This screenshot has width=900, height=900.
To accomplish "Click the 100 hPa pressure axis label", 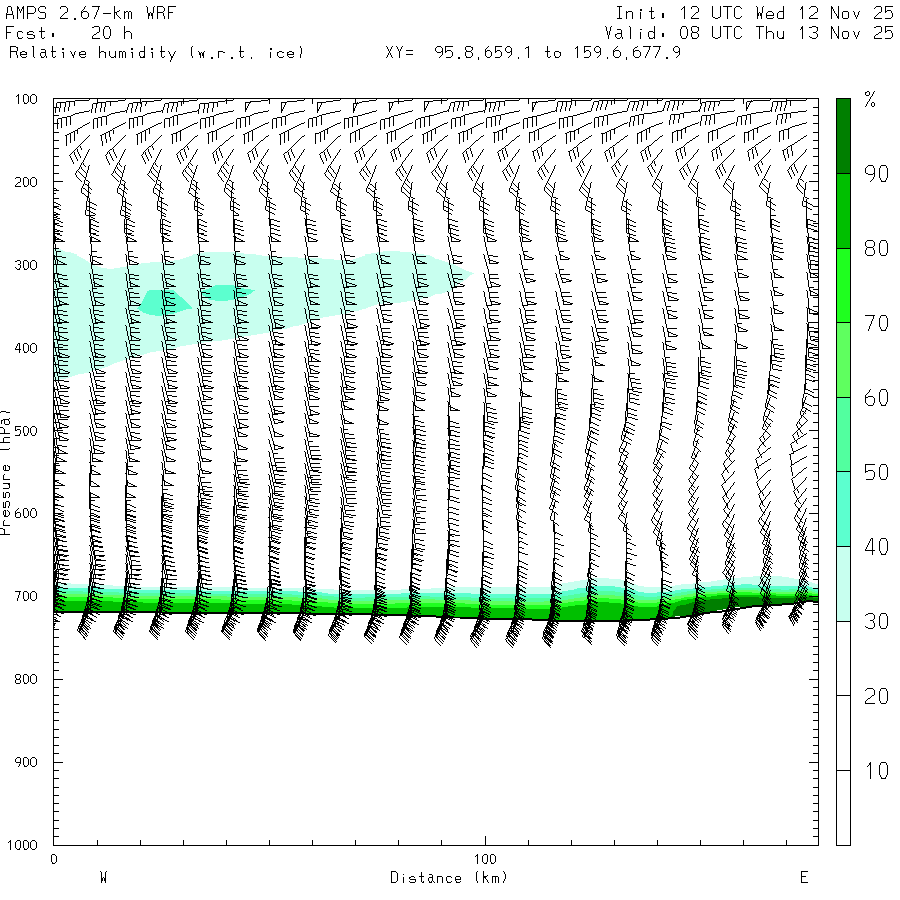I will point(26,99).
